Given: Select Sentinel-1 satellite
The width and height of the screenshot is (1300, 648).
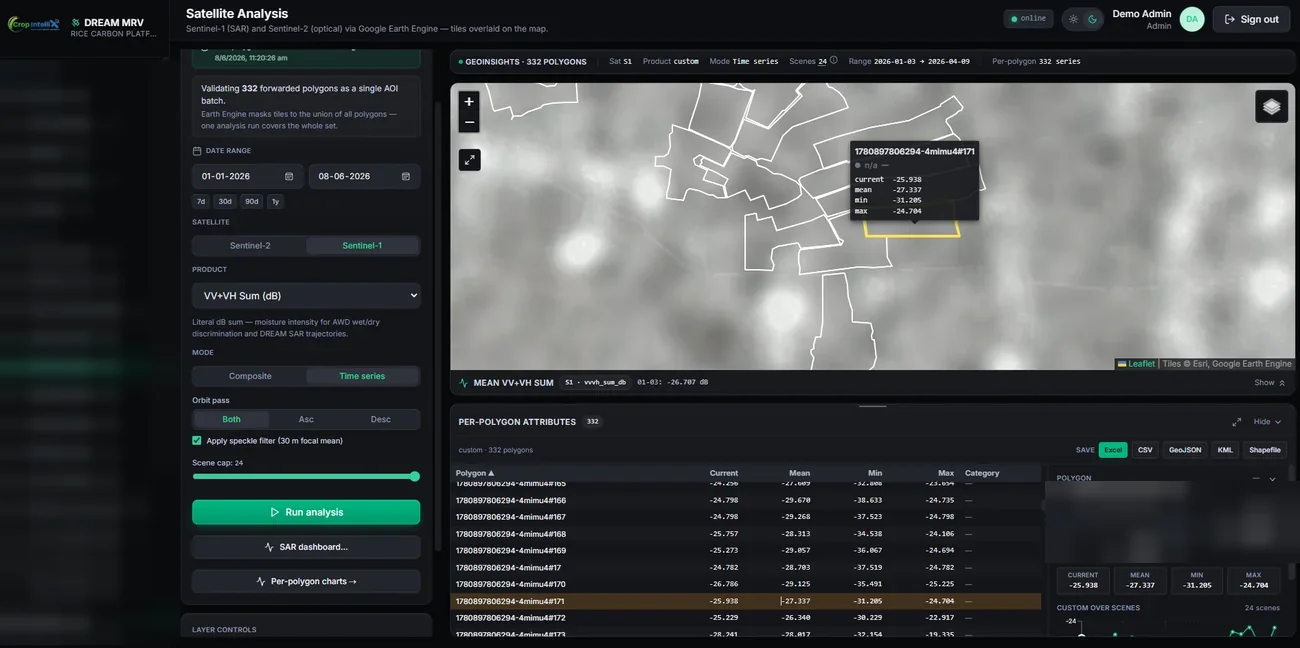Looking at the screenshot, I should (362, 245).
